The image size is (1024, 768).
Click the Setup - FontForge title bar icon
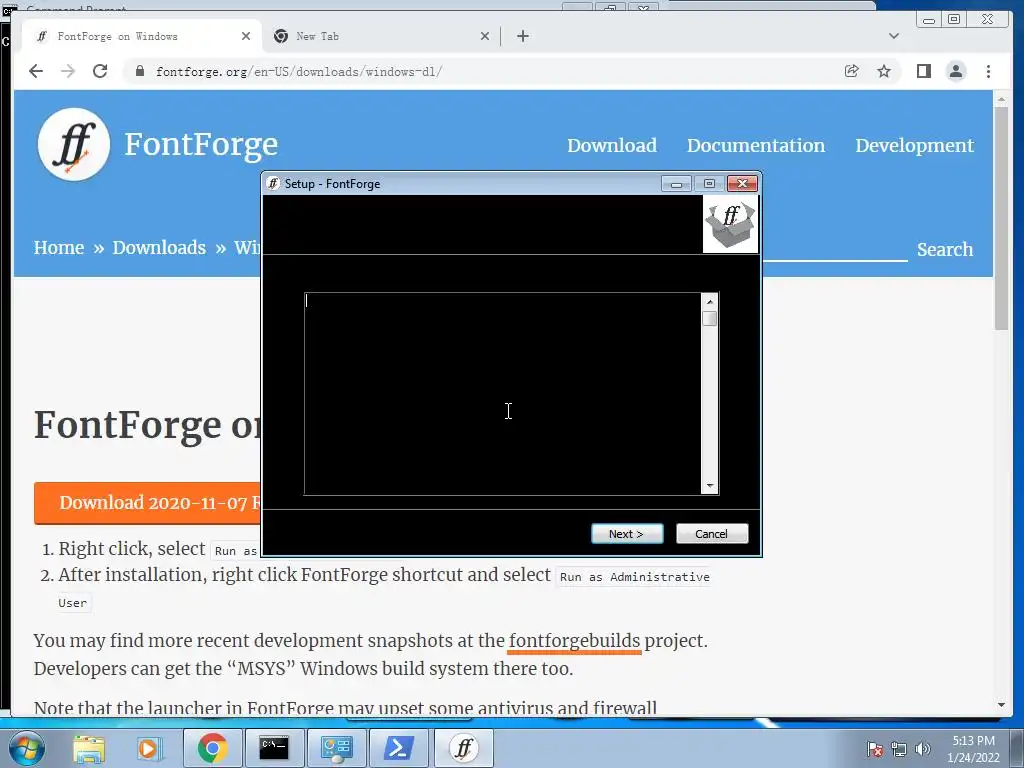(x=273, y=184)
